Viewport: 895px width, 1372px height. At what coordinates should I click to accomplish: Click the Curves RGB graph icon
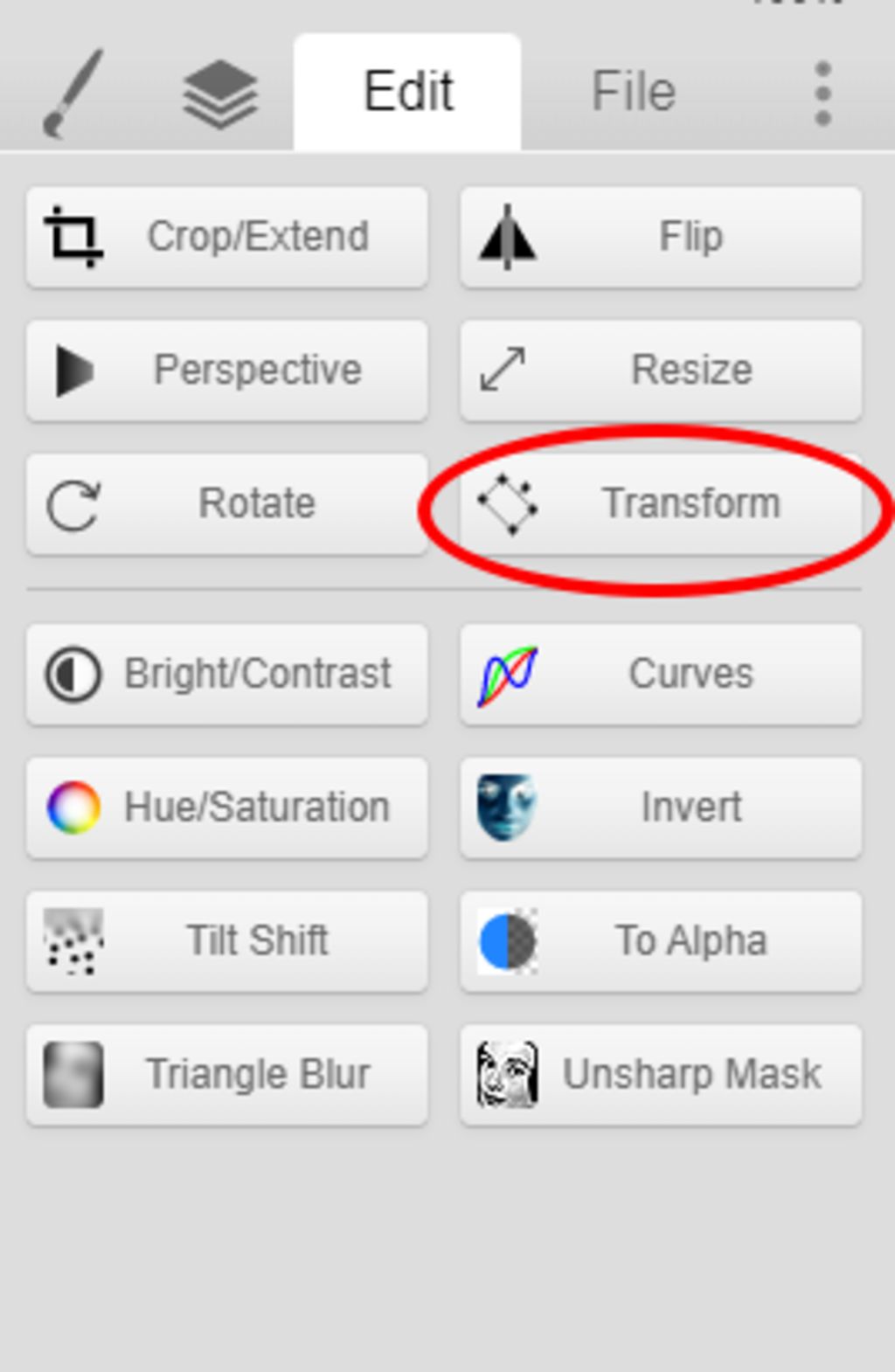tap(507, 676)
